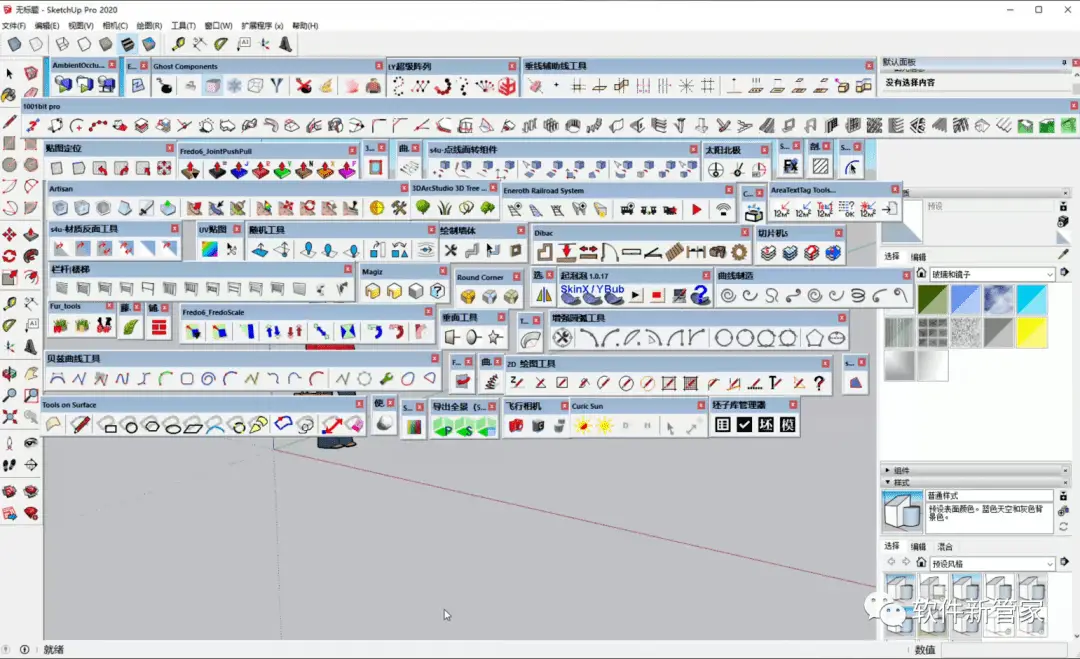This screenshot has width=1080, height=659.
Task: Click the UV rainbow gradient map icon
Action: [x=209, y=250]
